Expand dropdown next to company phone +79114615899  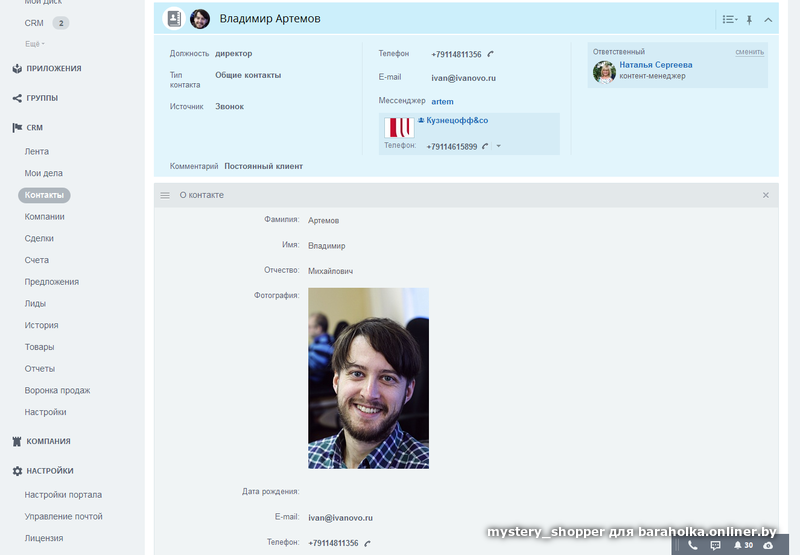tap(498, 146)
